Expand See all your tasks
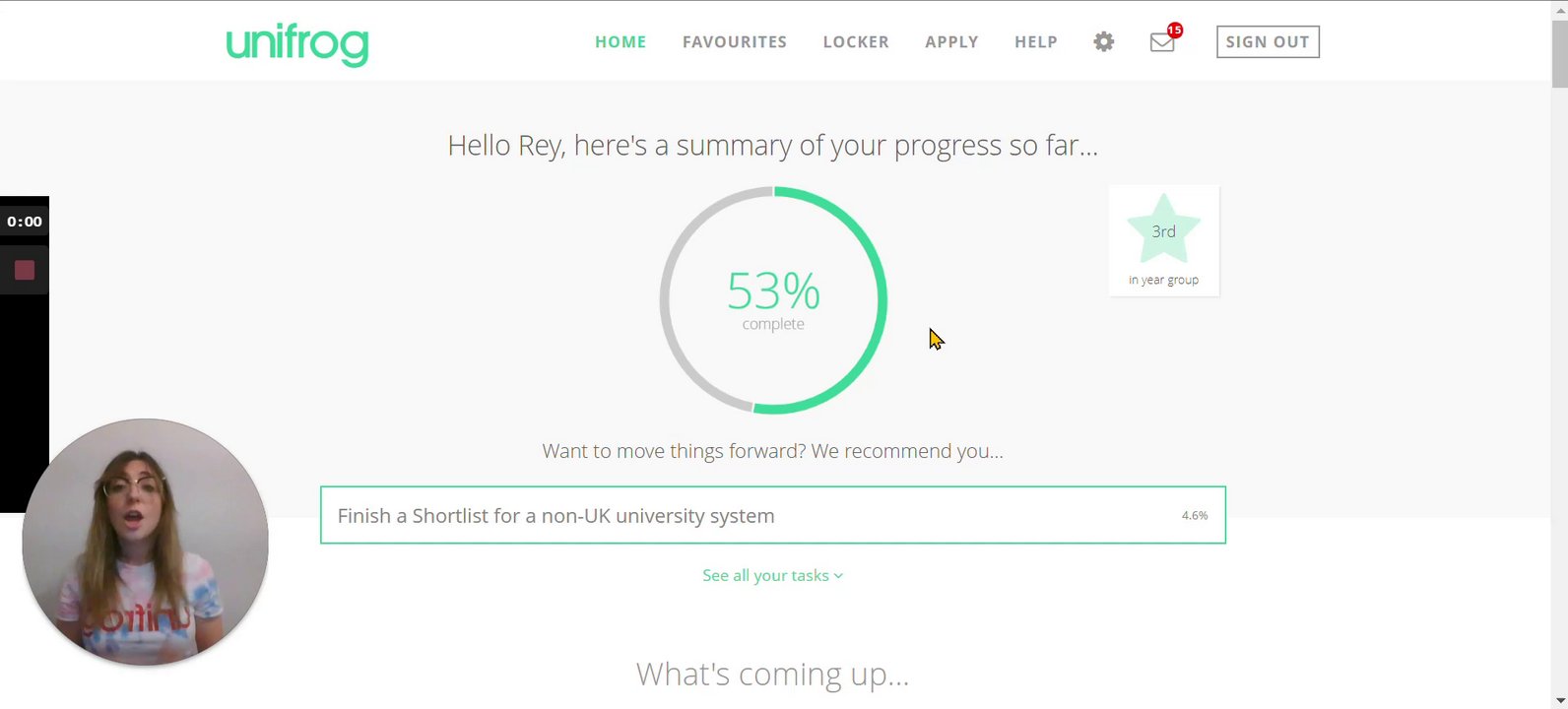Image resolution: width=1568 pixels, height=709 pixels. [x=772, y=575]
